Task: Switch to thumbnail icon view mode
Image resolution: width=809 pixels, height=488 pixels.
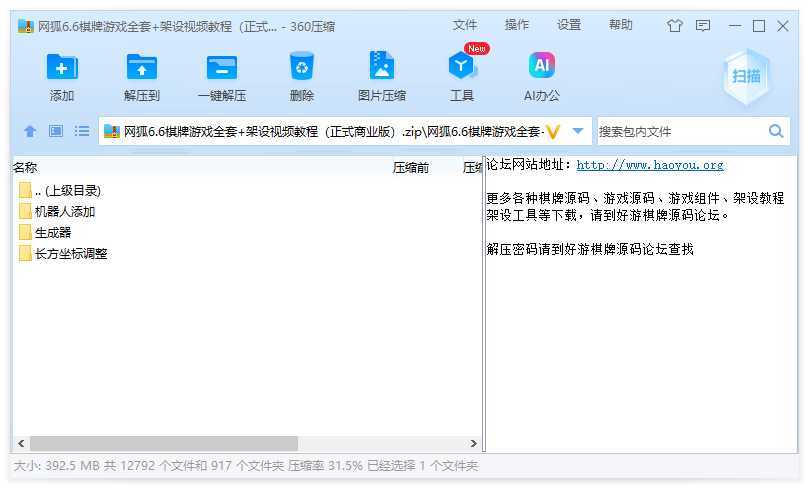Action: coord(56,131)
